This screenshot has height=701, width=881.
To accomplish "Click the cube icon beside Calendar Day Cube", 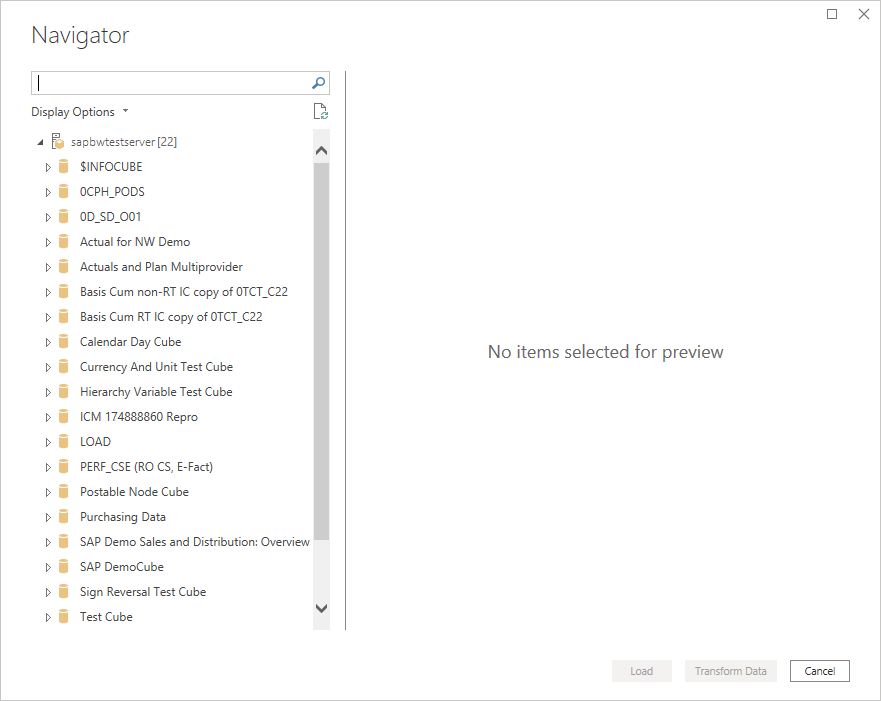I will [63, 341].
